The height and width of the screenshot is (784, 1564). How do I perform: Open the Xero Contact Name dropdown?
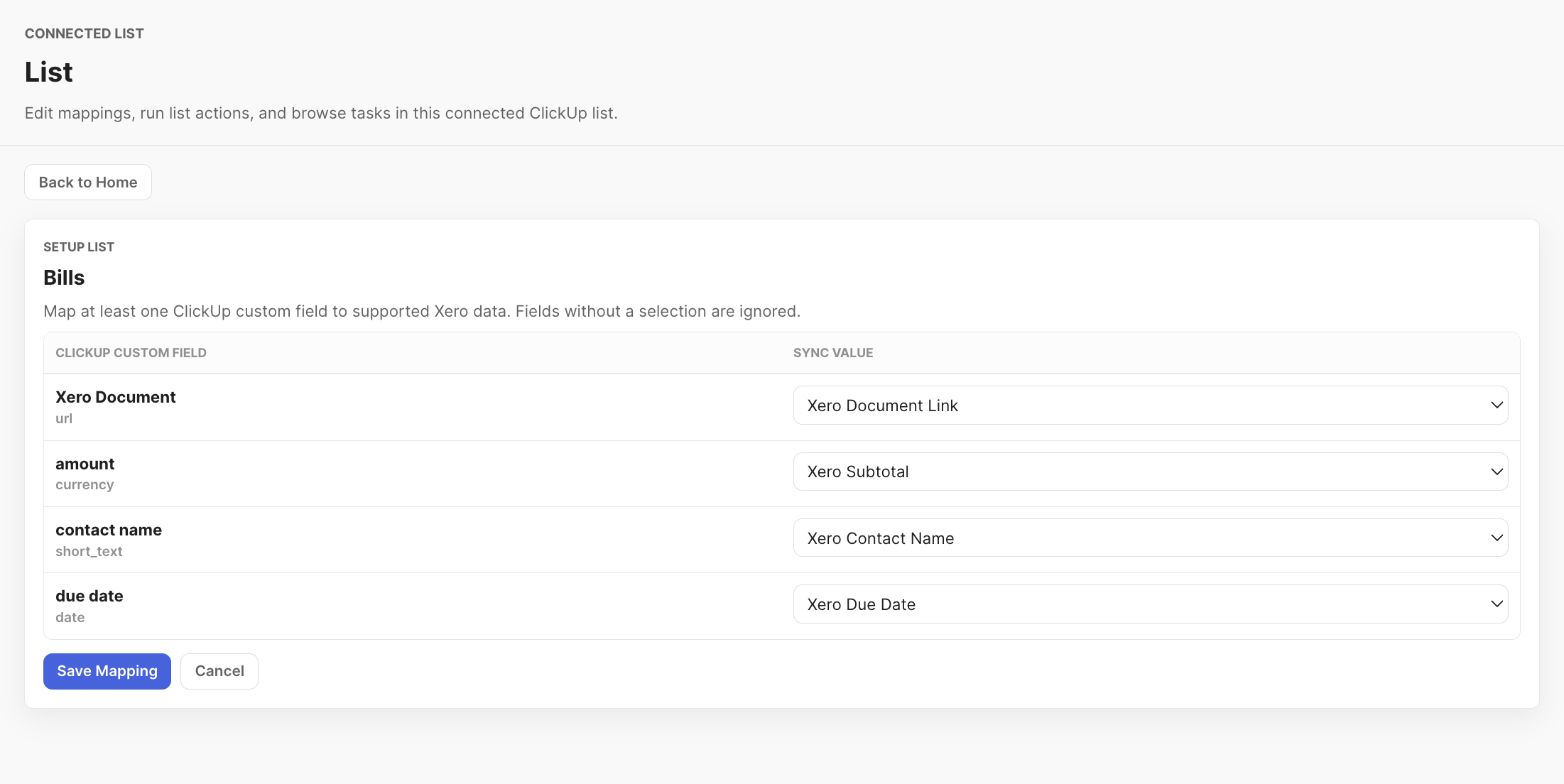(x=1151, y=538)
